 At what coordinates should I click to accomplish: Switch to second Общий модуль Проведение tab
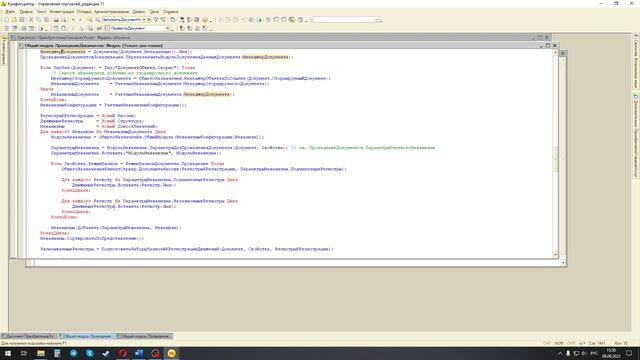click(x=86, y=336)
